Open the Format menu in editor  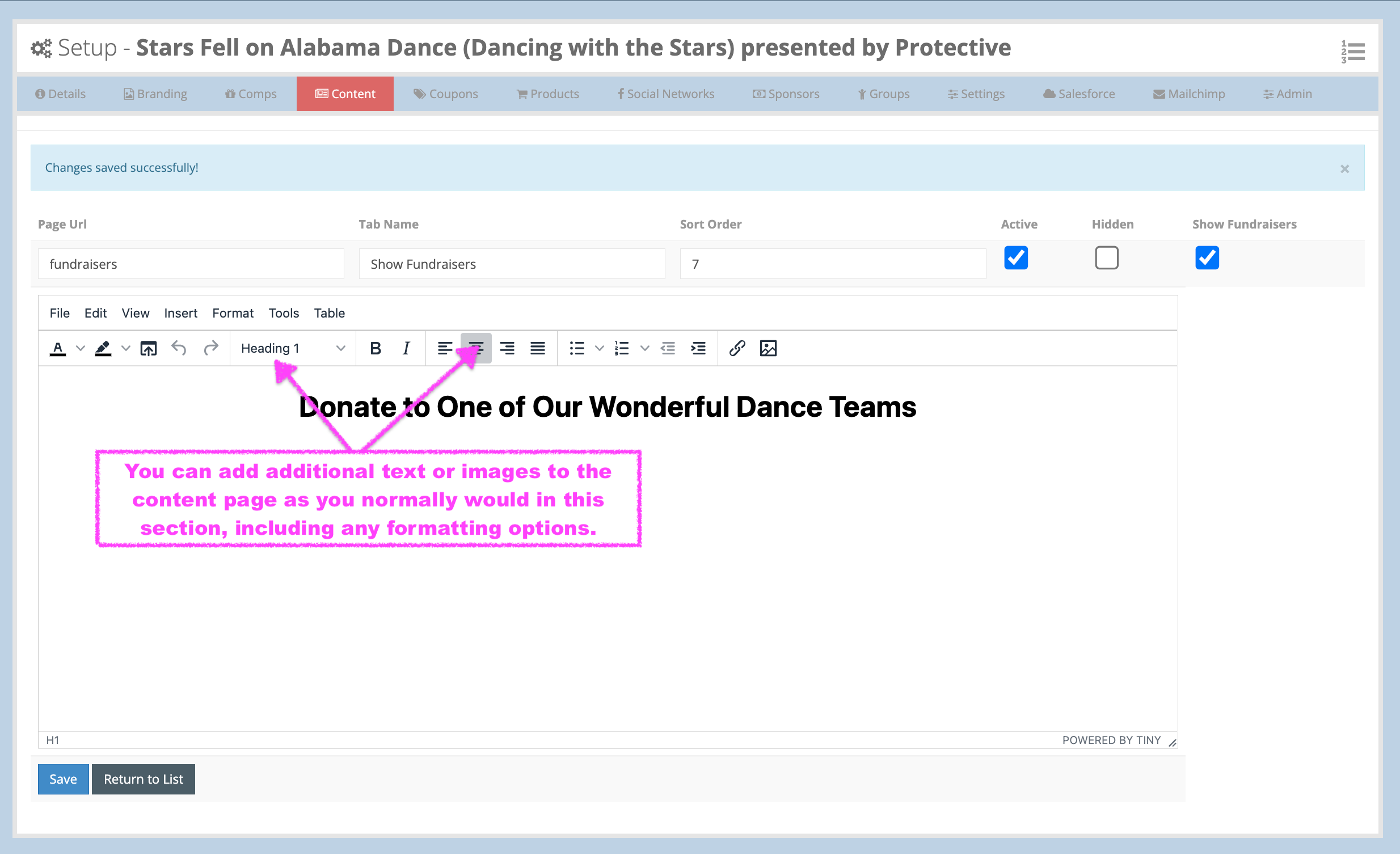pos(233,313)
